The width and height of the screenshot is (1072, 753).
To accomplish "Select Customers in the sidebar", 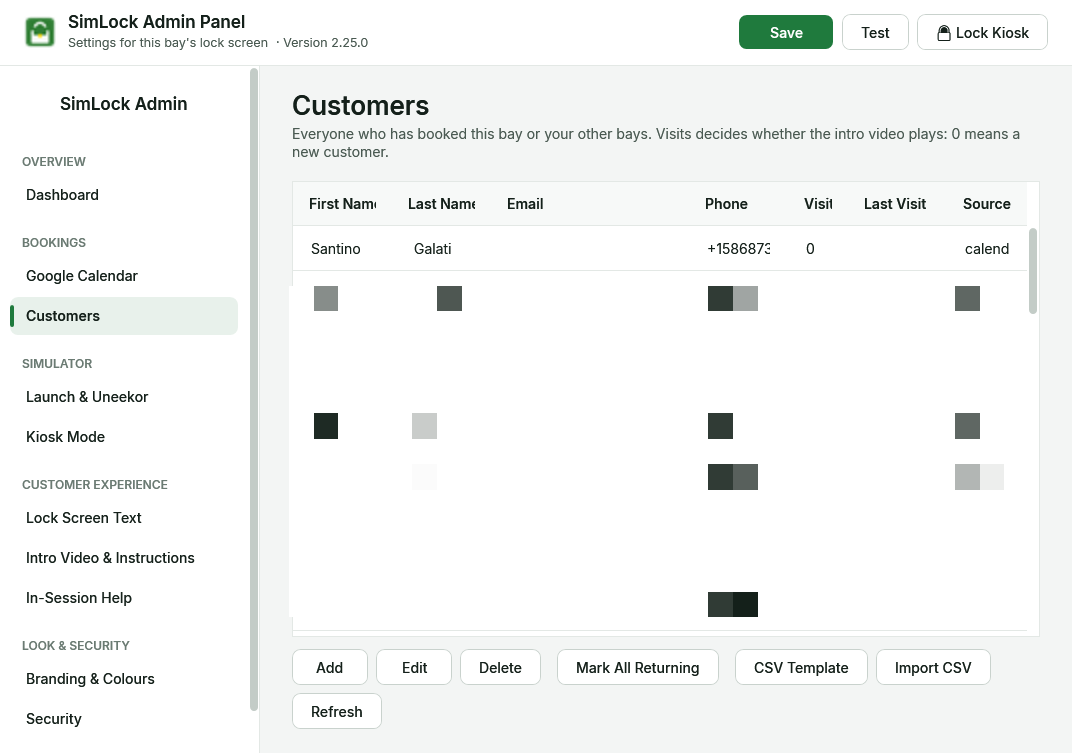I will [x=124, y=316].
